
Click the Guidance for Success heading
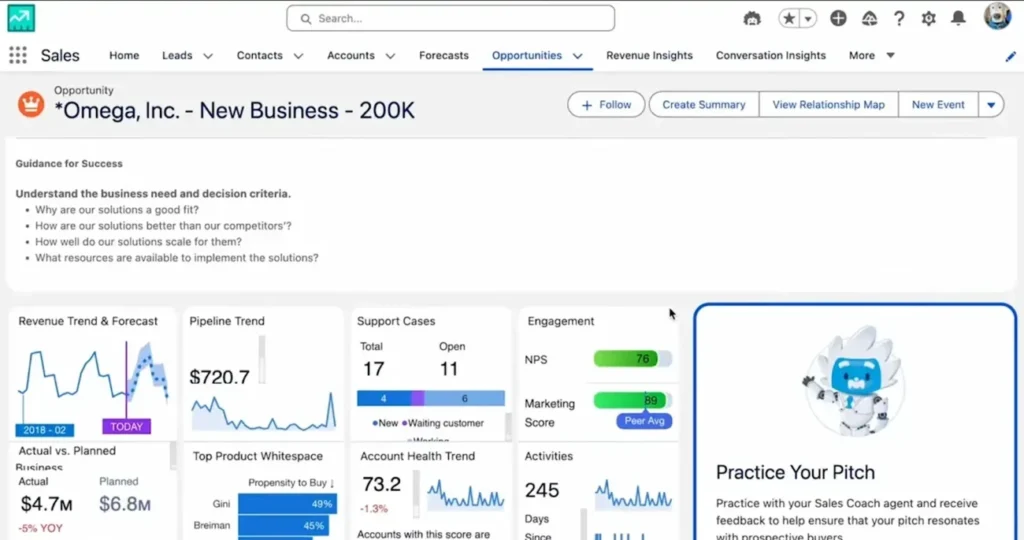tap(69, 164)
